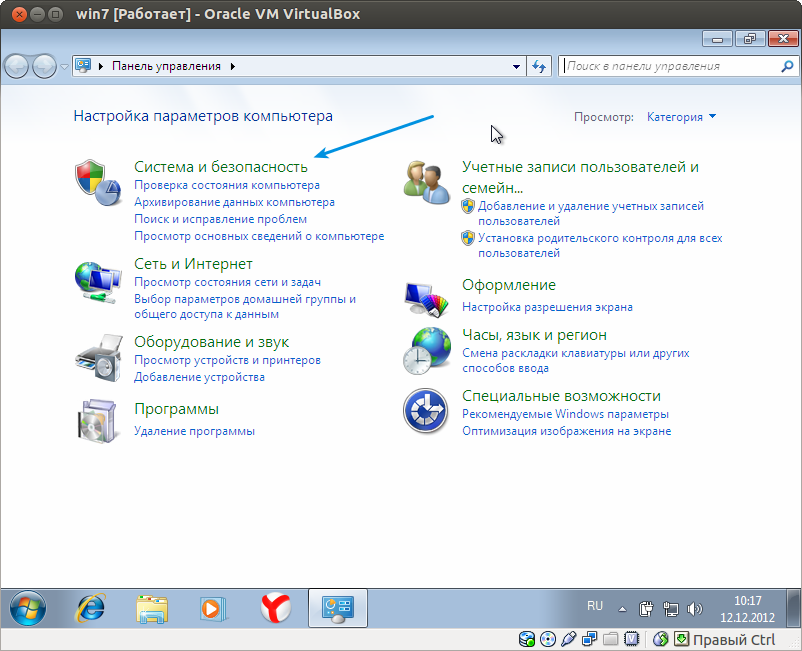Screen dimensions: 802x651
Task: Click the search magnifier icon
Action: tap(787, 66)
